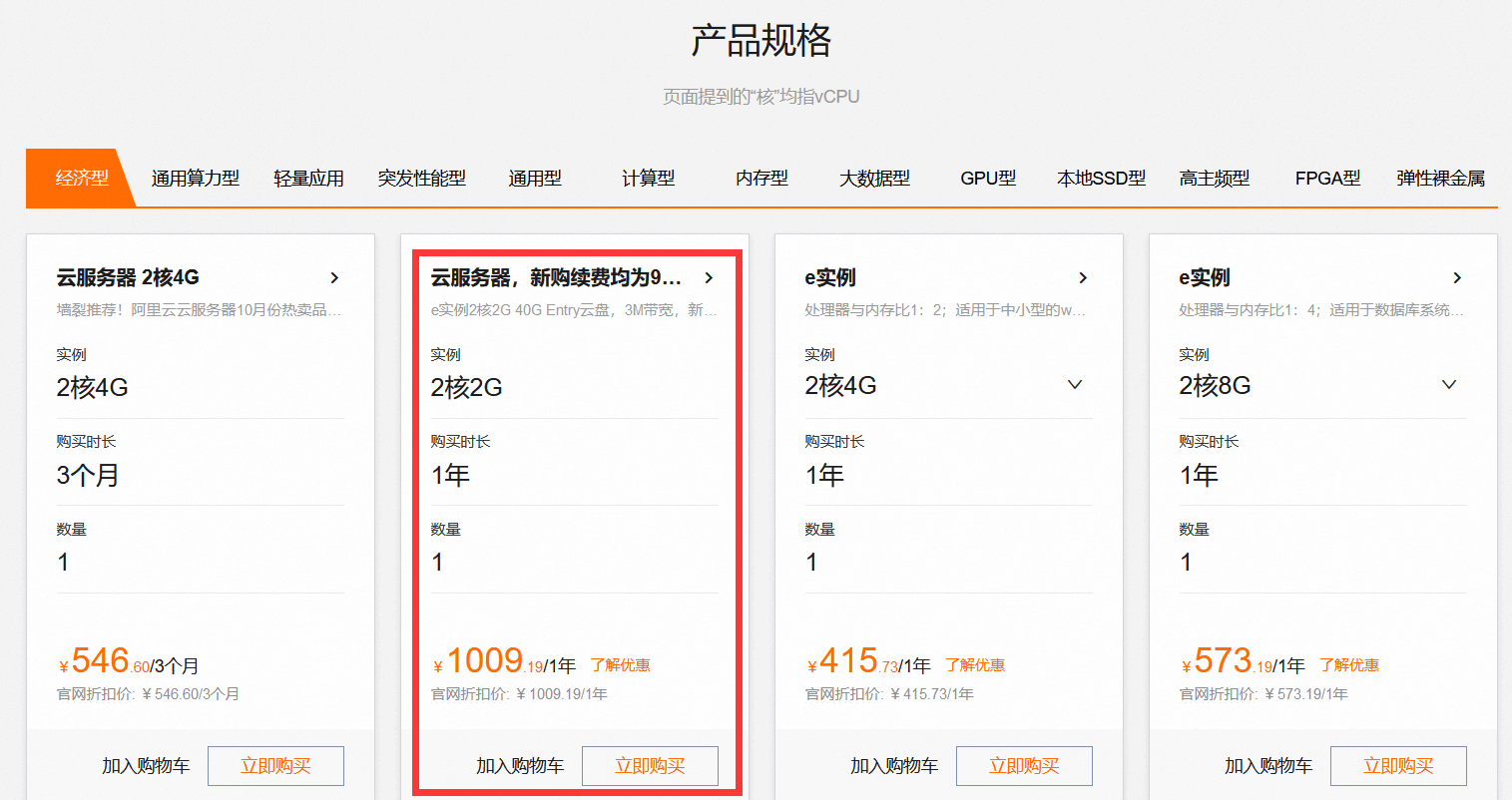1512x800 pixels.
Task: Switch to the 本地SSD型 tab
Action: point(1101,179)
